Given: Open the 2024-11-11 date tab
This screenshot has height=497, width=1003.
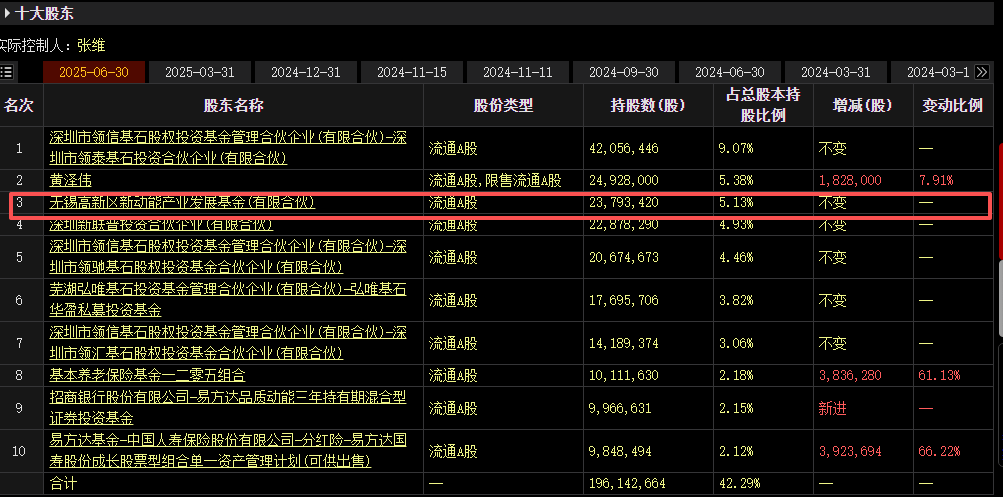Looking at the screenshot, I should 517,72.
